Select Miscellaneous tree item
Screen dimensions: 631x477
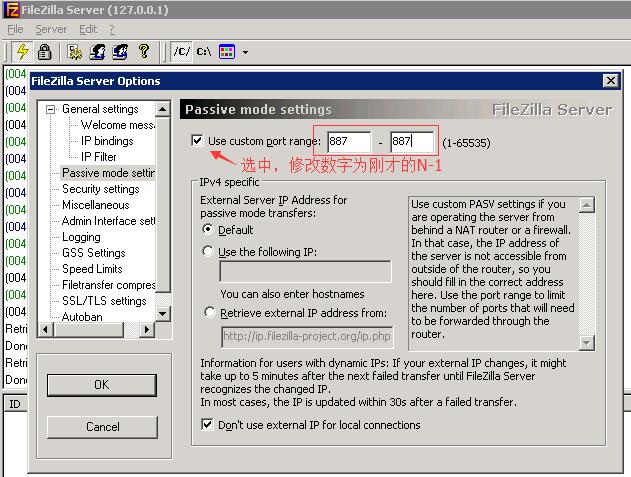[x=96, y=205]
